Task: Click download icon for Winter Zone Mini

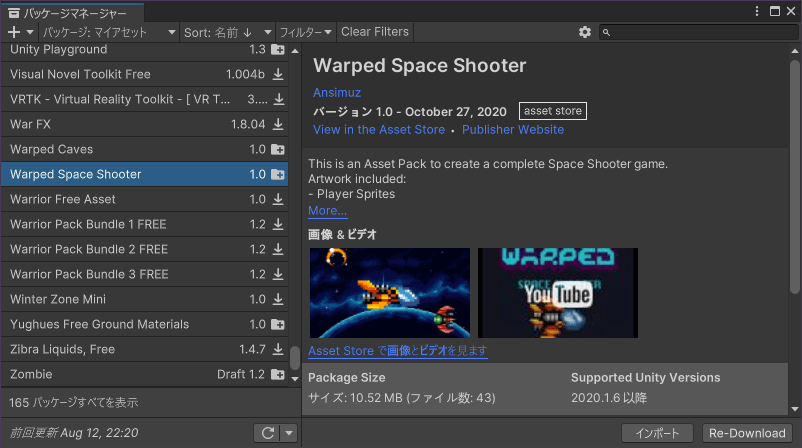Action: pos(278,299)
